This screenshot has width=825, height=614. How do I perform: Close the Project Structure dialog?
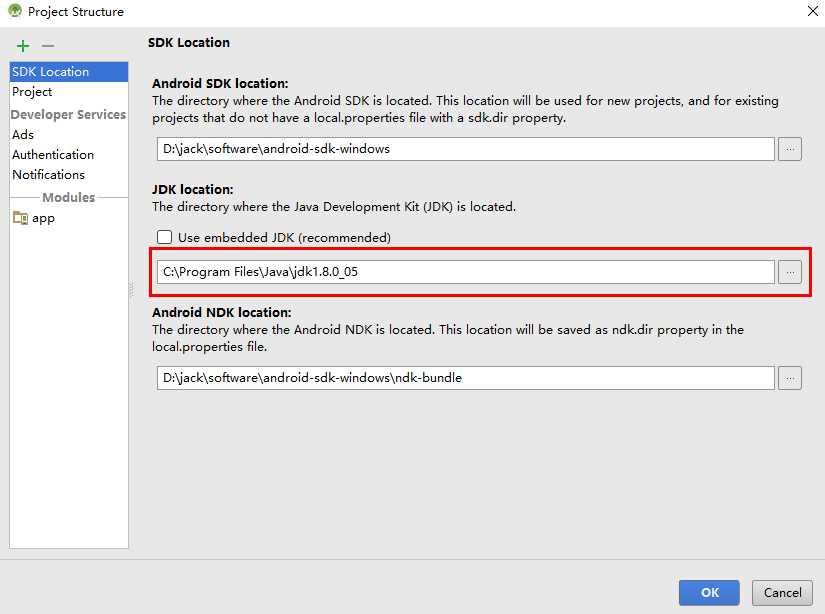[x=808, y=12]
